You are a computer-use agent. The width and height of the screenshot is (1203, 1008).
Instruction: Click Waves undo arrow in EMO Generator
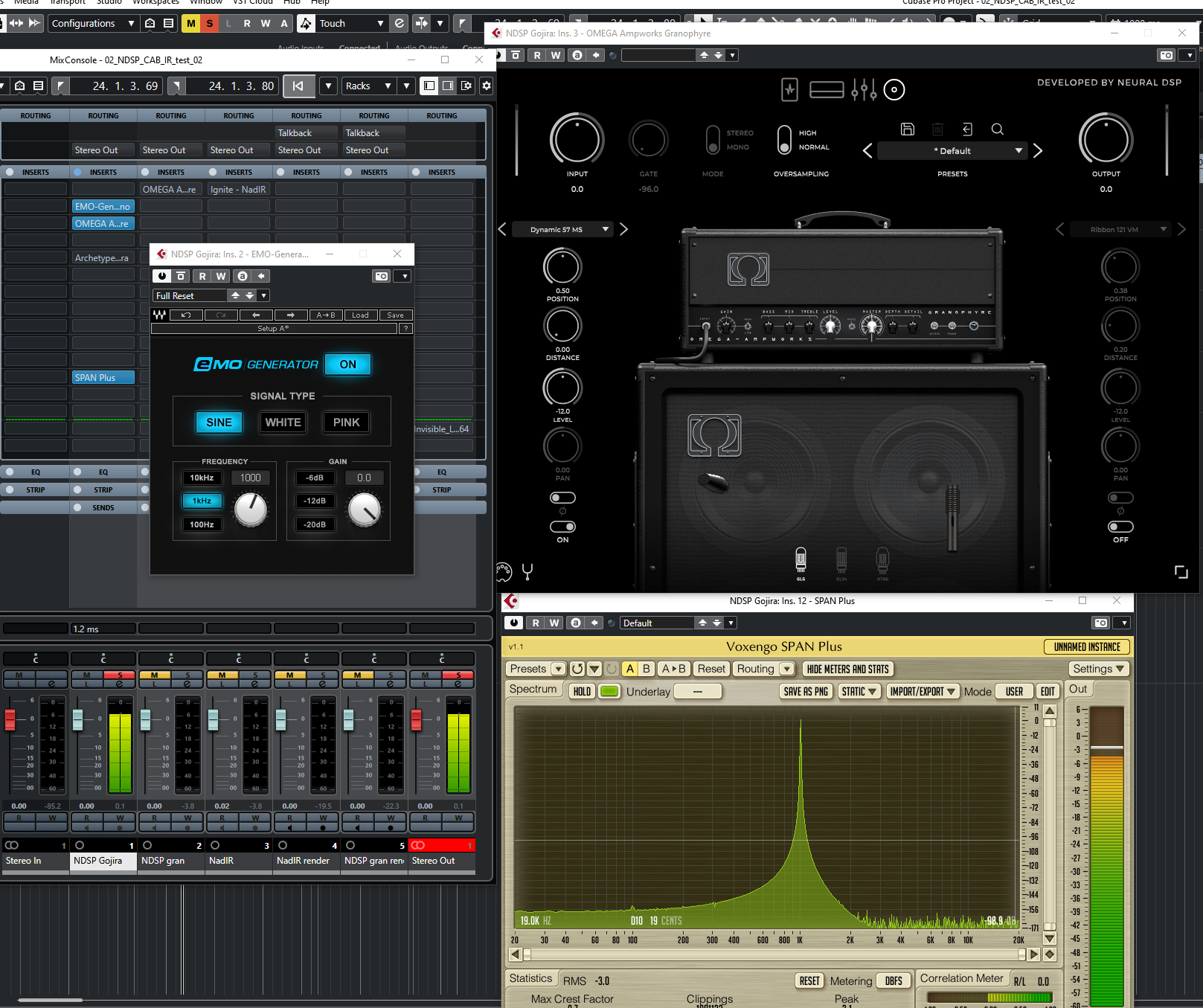pyautogui.click(x=186, y=315)
